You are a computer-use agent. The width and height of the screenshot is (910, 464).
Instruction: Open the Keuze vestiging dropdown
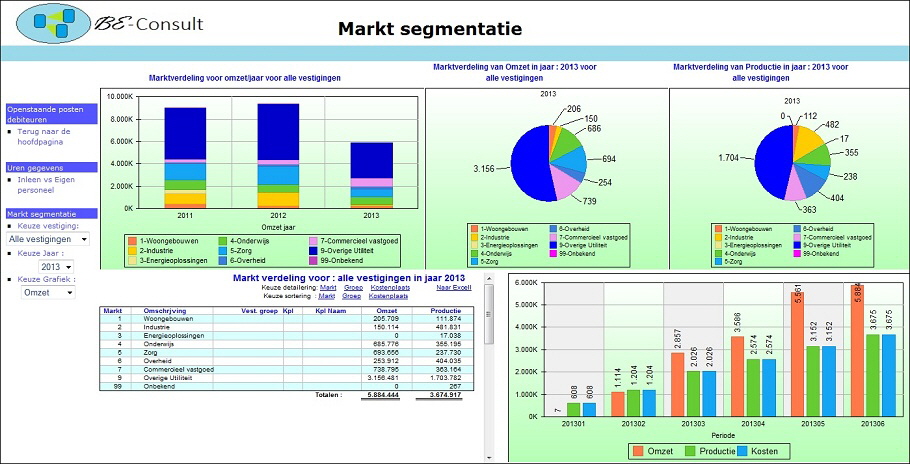pos(47,239)
